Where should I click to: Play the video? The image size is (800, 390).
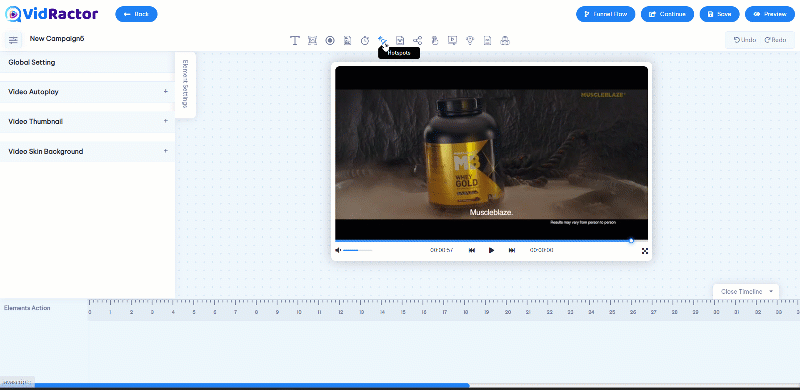pos(491,250)
